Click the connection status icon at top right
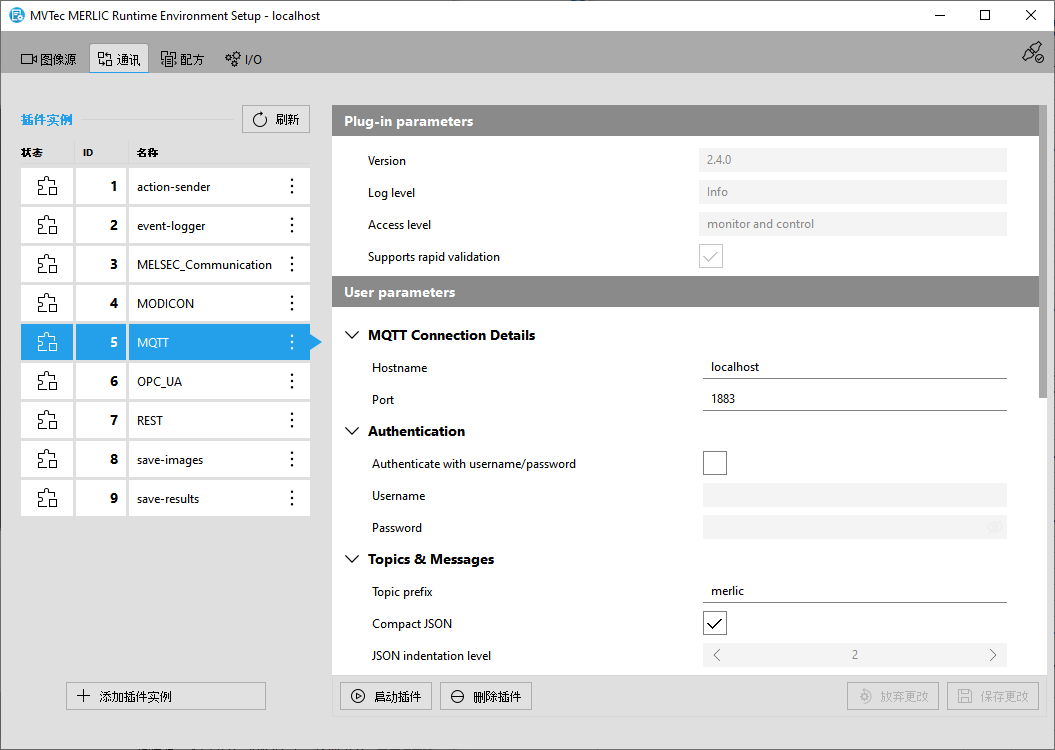The width and height of the screenshot is (1055, 750). pos(1032,53)
